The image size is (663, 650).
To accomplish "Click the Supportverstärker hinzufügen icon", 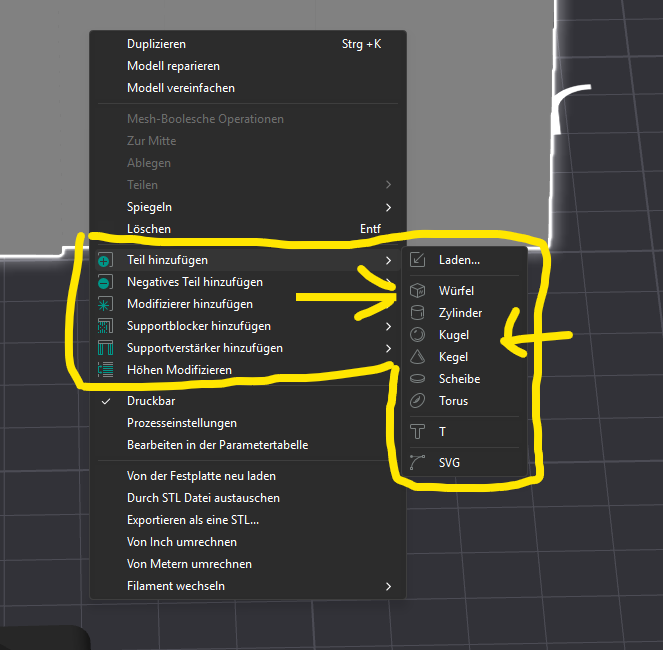I will pyautogui.click(x=105, y=348).
